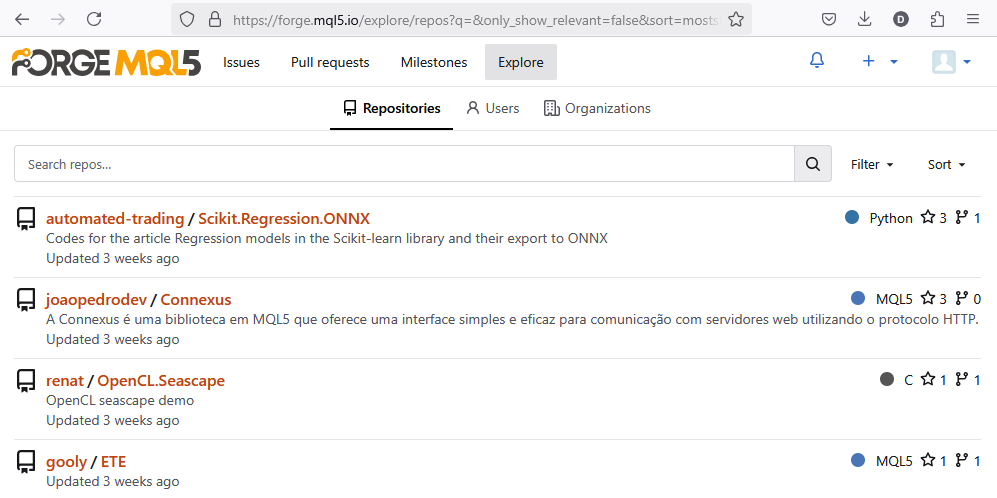Click the padlock site security icon
Screen dimensions: 997x498
[x=215, y=20]
